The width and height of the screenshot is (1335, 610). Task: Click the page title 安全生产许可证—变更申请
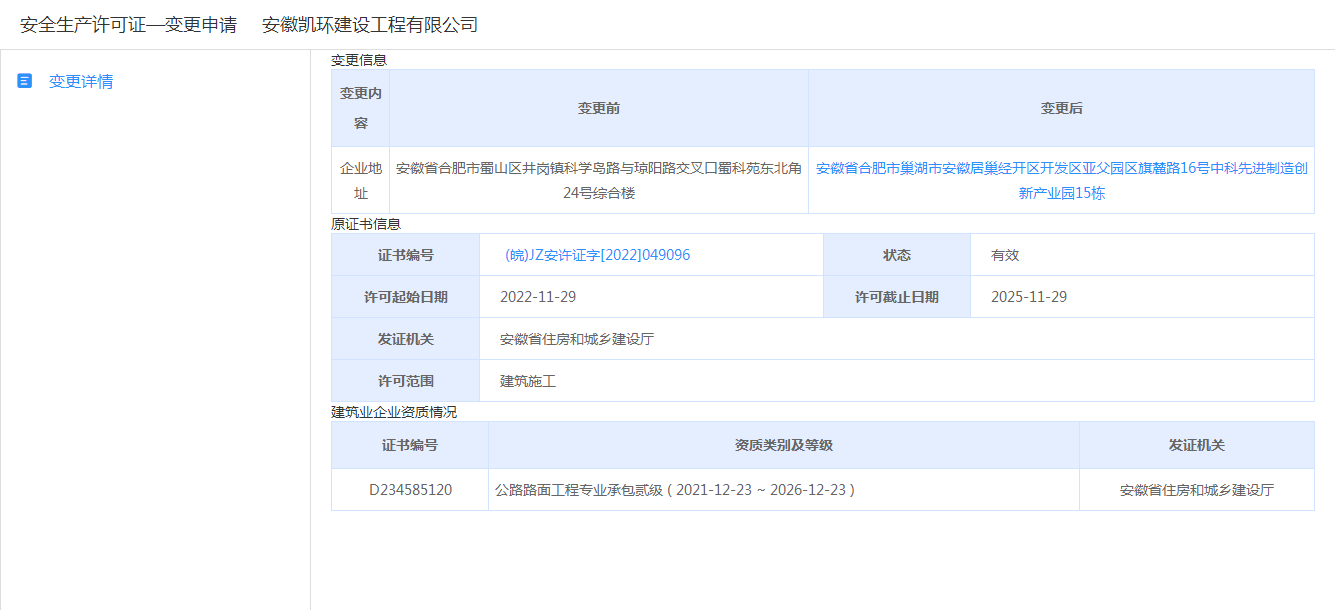point(128,25)
